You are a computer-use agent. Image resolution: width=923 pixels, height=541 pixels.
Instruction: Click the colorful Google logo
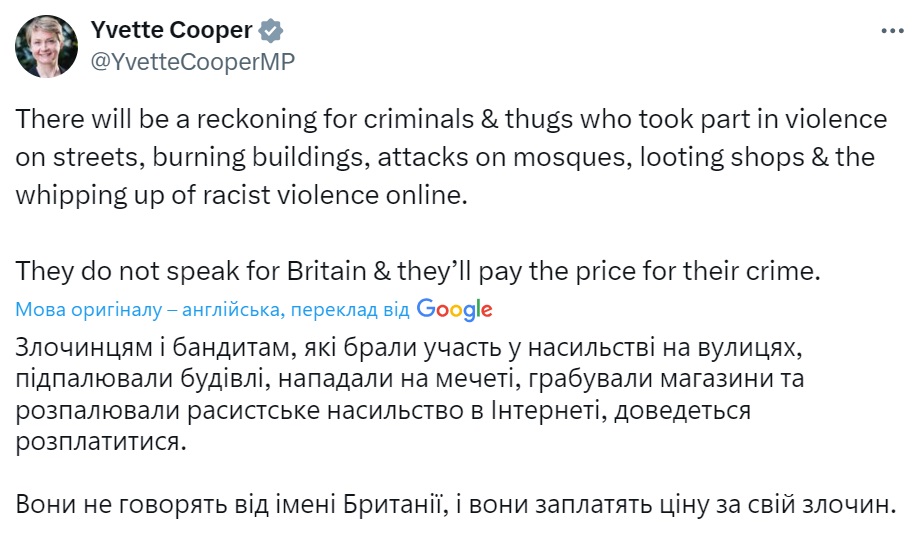(x=455, y=309)
